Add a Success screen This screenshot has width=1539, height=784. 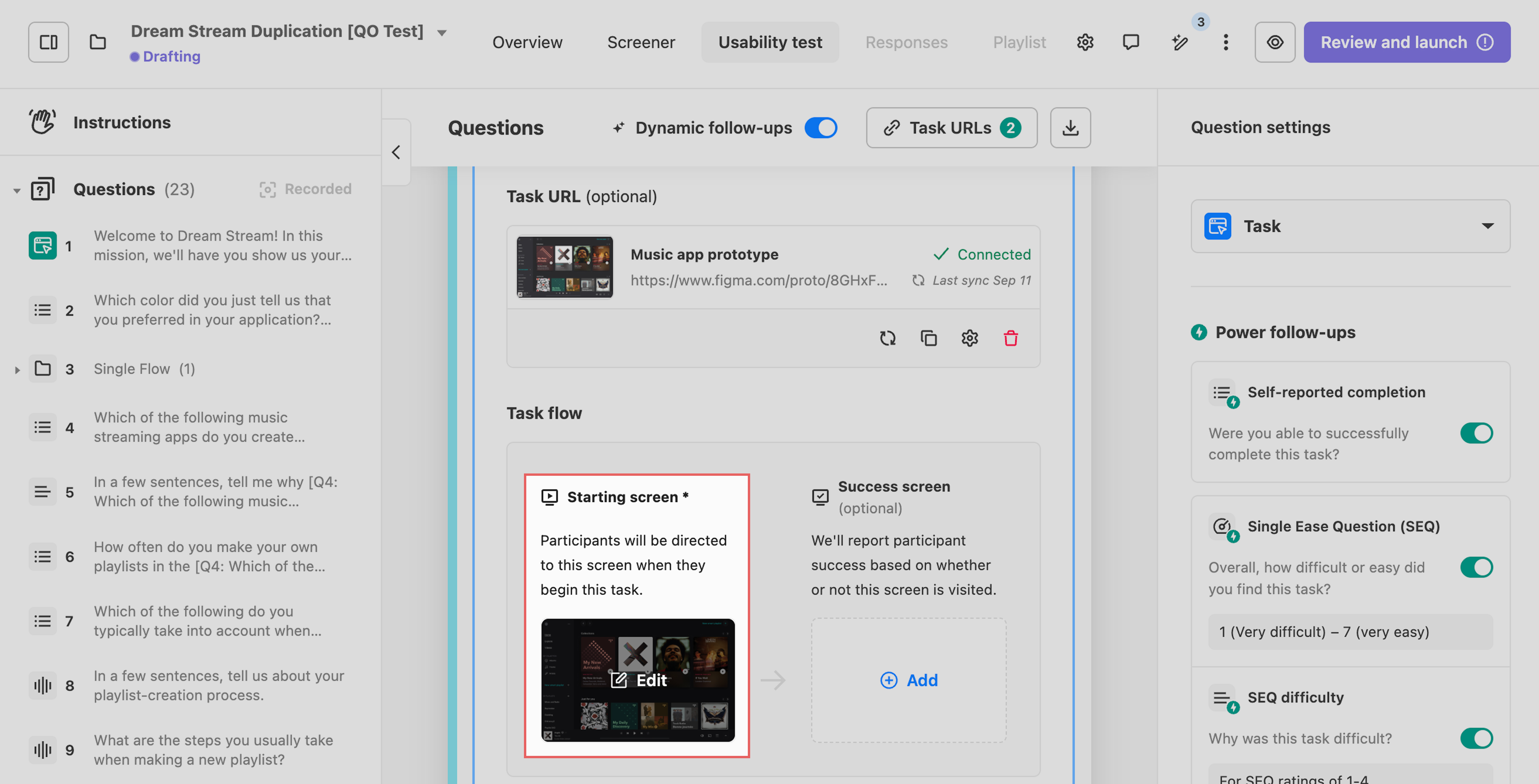click(x=908, y=680)
